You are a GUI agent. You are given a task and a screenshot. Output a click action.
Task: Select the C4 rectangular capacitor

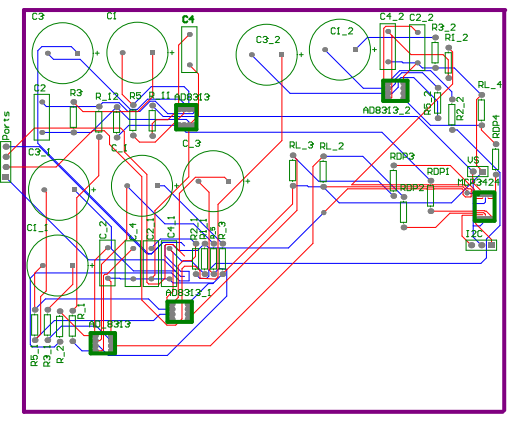[189, 49]
